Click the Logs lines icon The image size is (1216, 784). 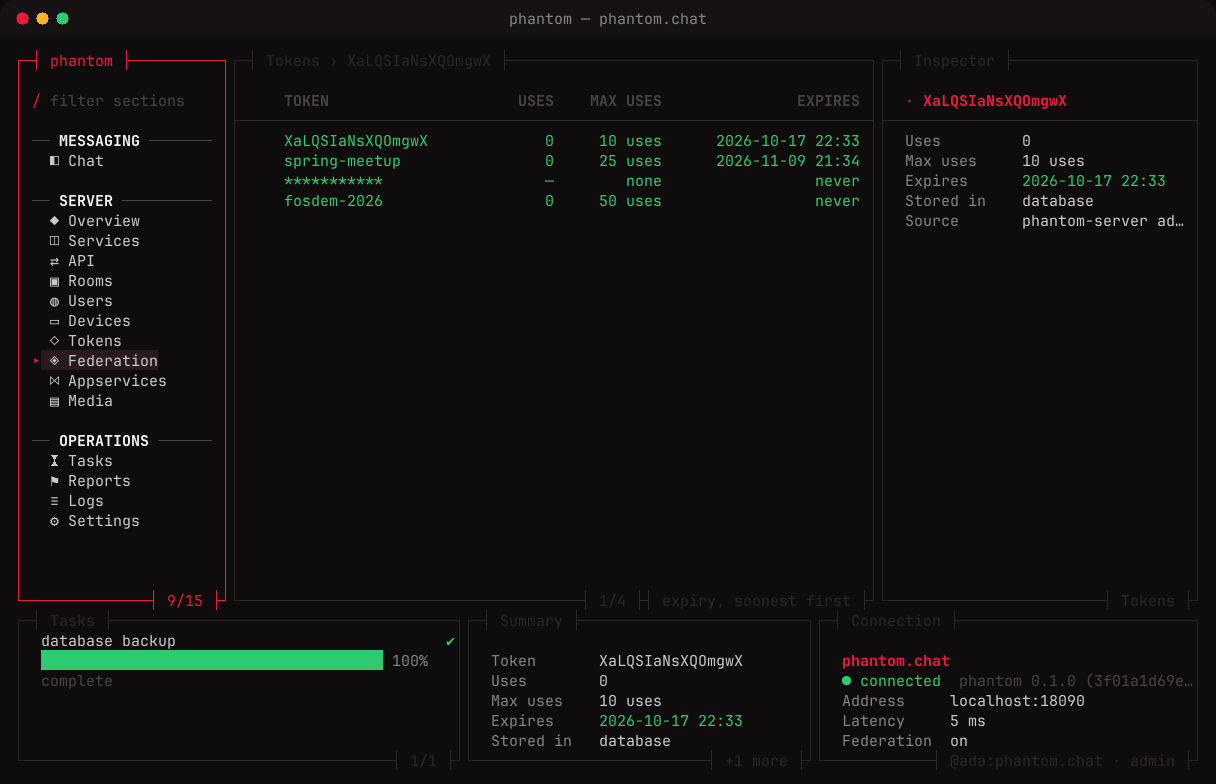click(54, 501)
